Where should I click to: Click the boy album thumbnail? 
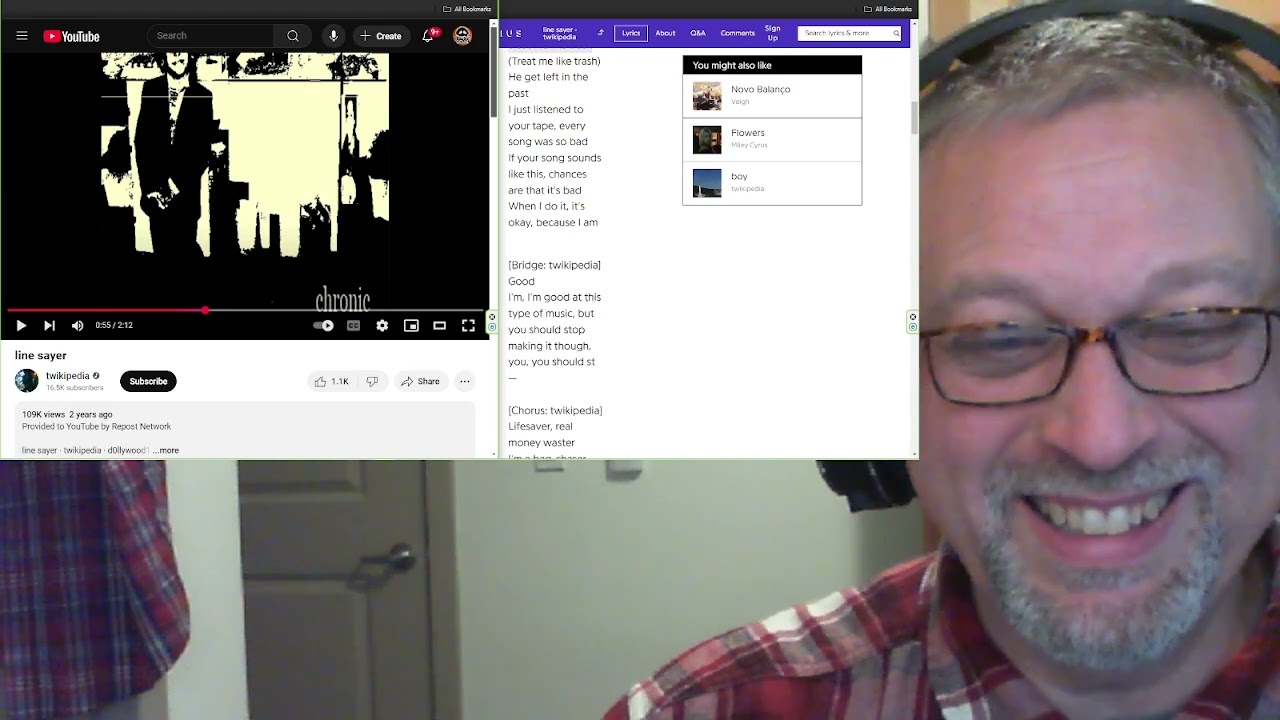tap(707, 183)
